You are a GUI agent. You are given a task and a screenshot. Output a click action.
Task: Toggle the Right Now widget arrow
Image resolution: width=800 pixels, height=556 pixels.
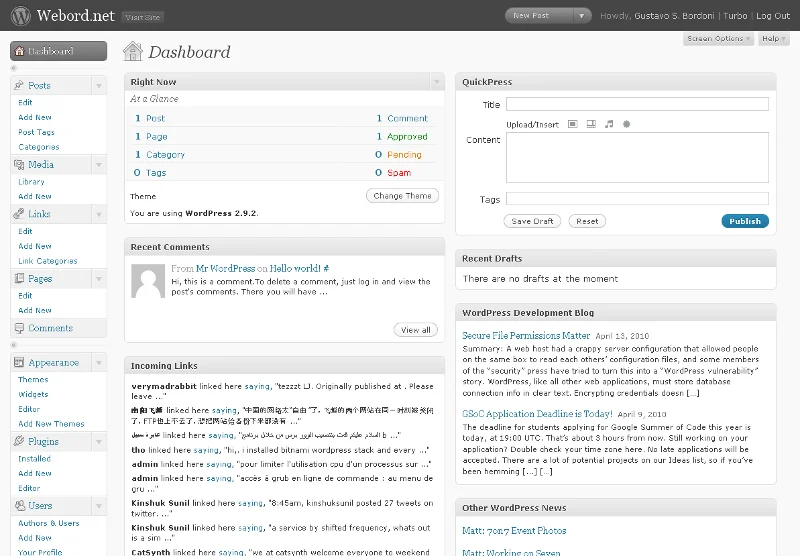coord(437,82)
